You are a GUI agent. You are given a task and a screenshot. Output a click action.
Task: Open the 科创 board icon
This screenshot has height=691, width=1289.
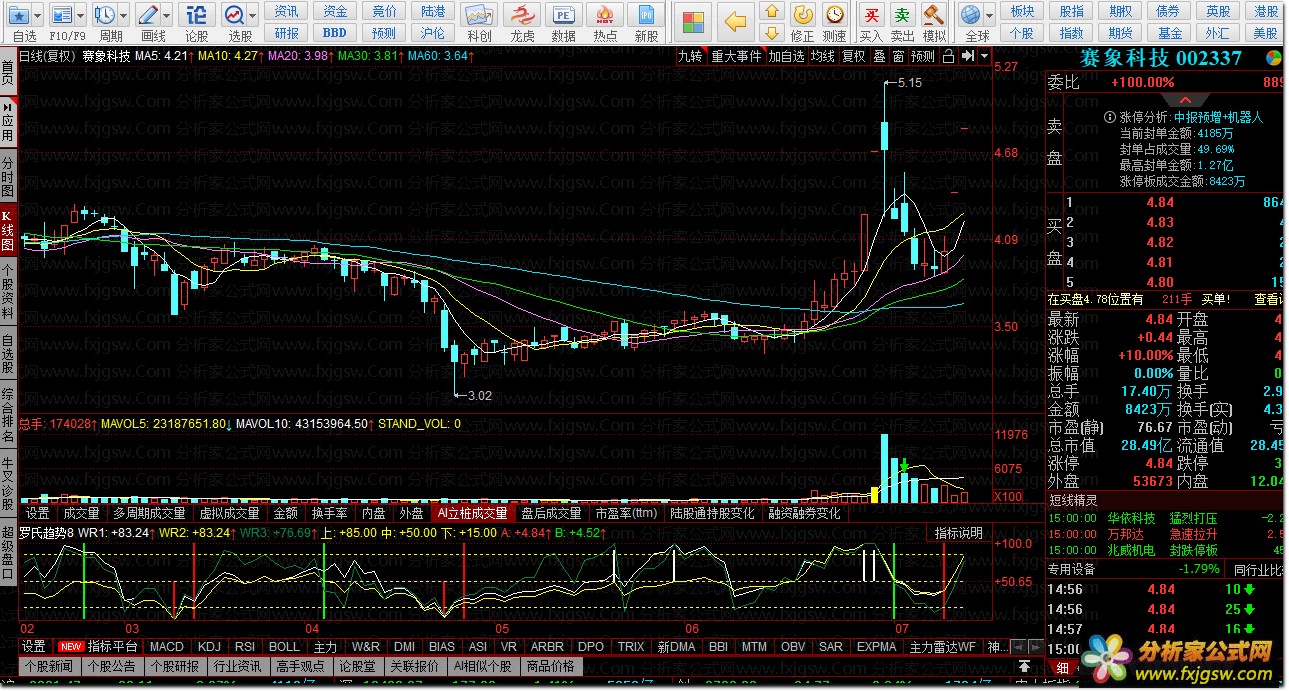click(x=479, y=16)
